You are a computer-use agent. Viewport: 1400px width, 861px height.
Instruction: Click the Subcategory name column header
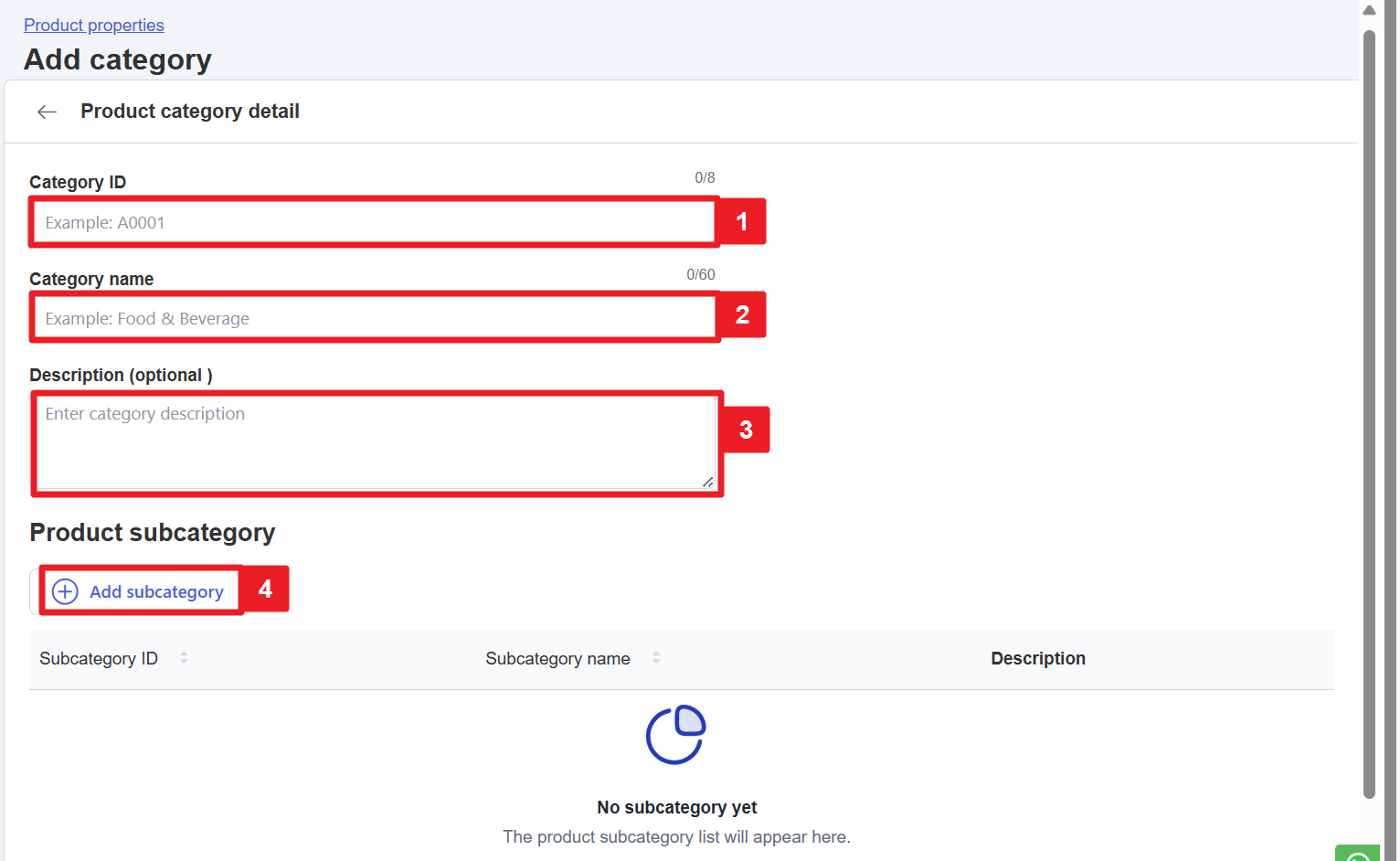pyautogui.click(x=557, y=659)
